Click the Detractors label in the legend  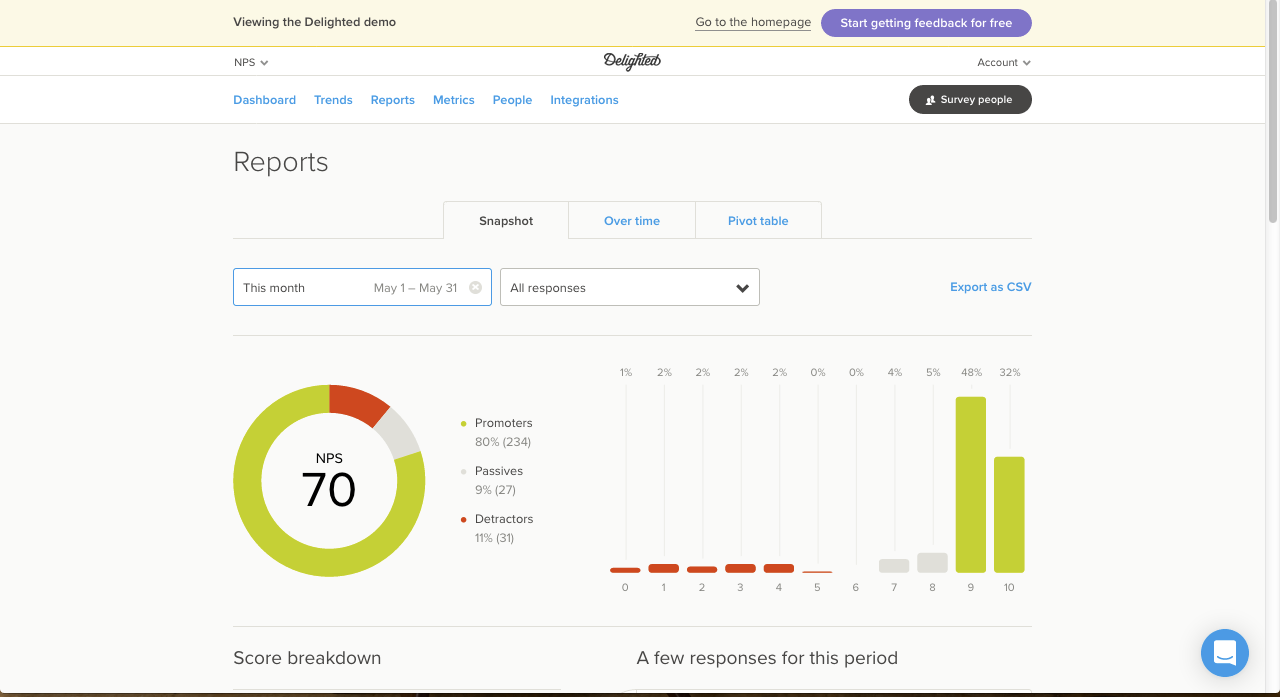pos(504,519)
